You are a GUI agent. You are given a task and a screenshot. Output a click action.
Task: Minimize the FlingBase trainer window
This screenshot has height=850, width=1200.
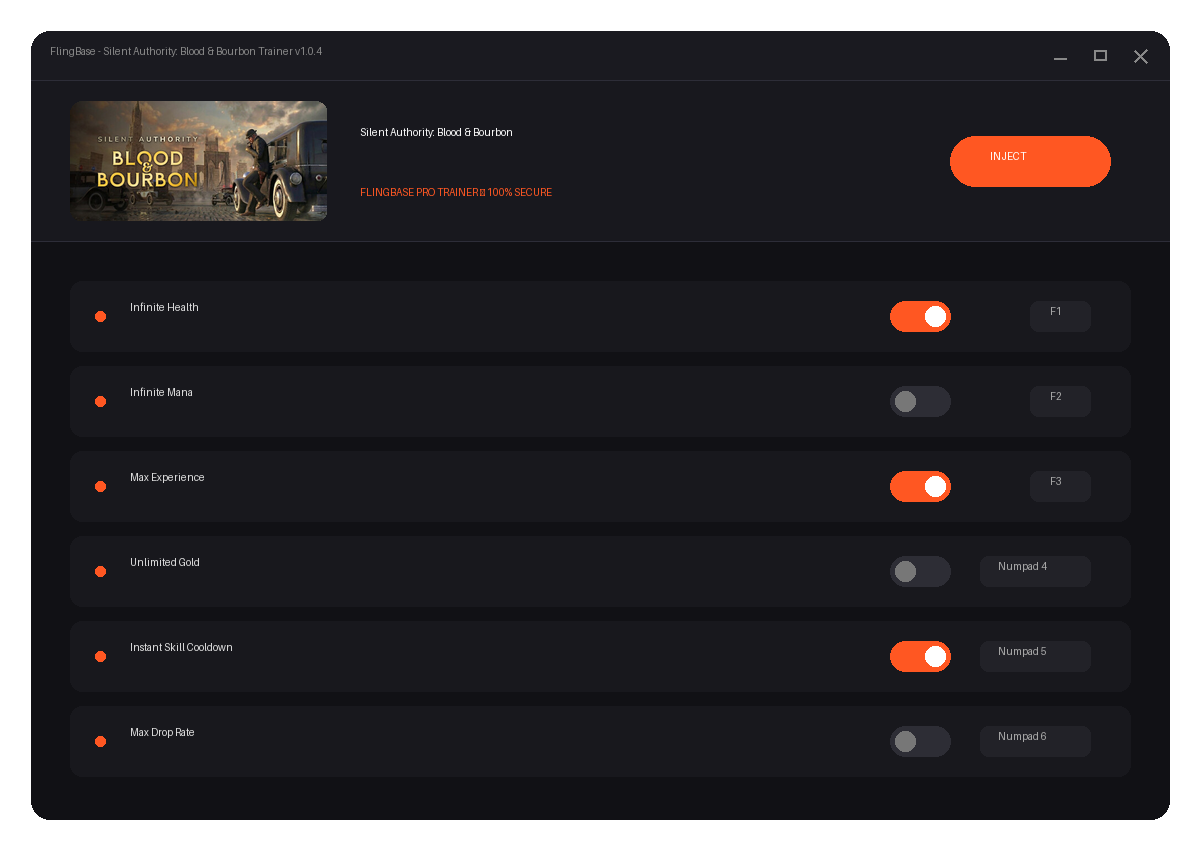(x=1060, y=56)
